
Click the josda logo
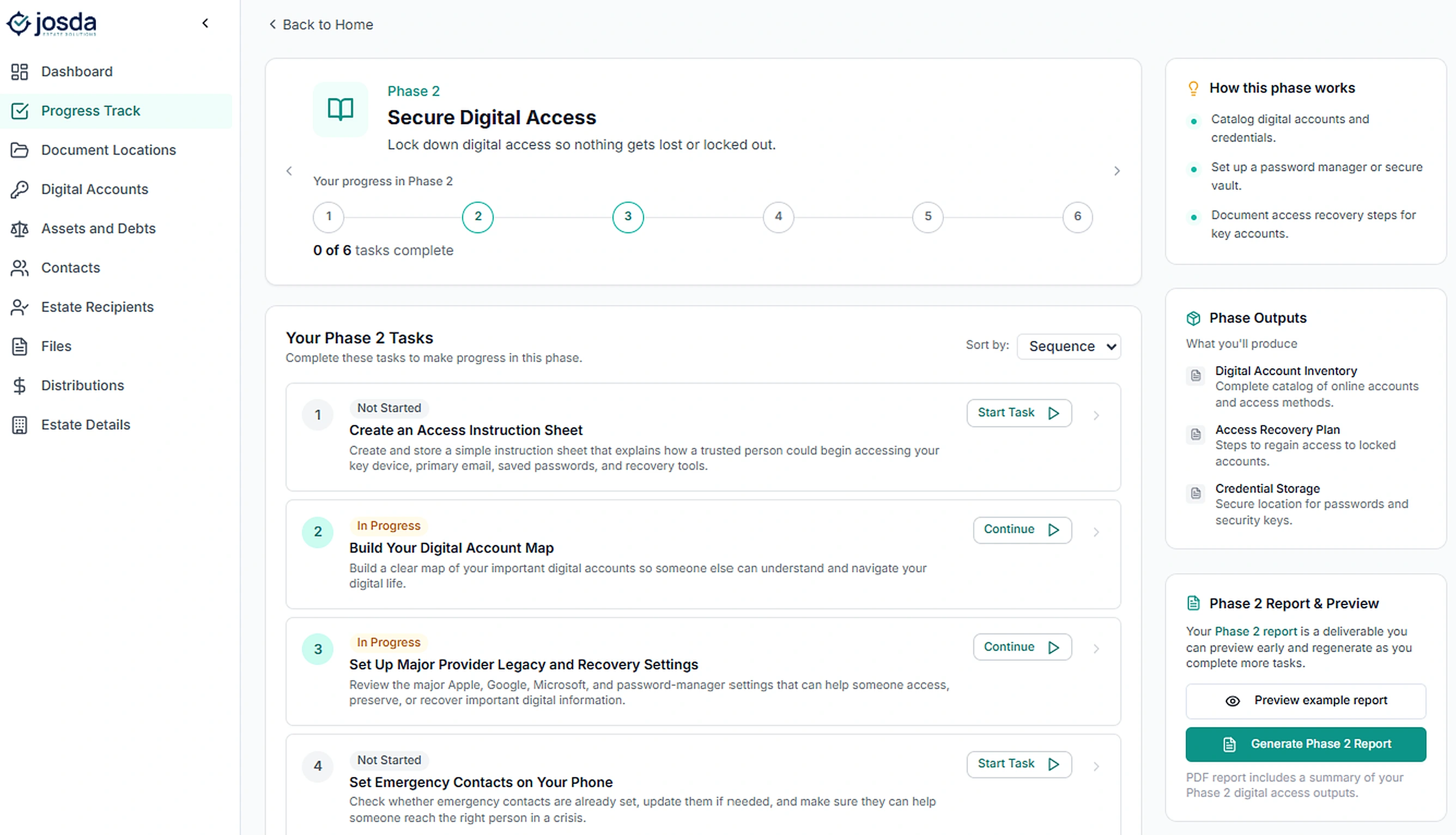pos(51,23)
